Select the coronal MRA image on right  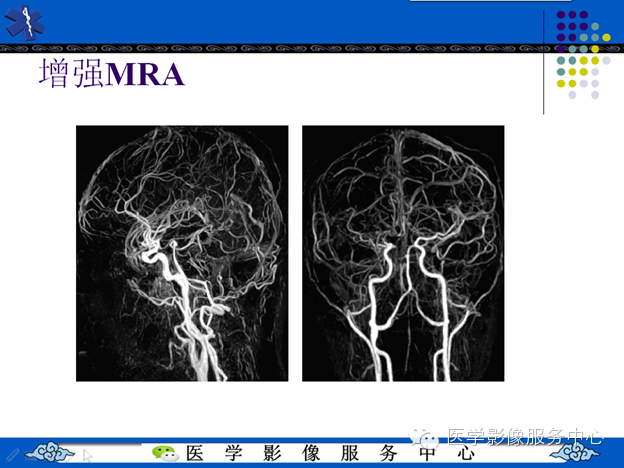tap(403, 254)
